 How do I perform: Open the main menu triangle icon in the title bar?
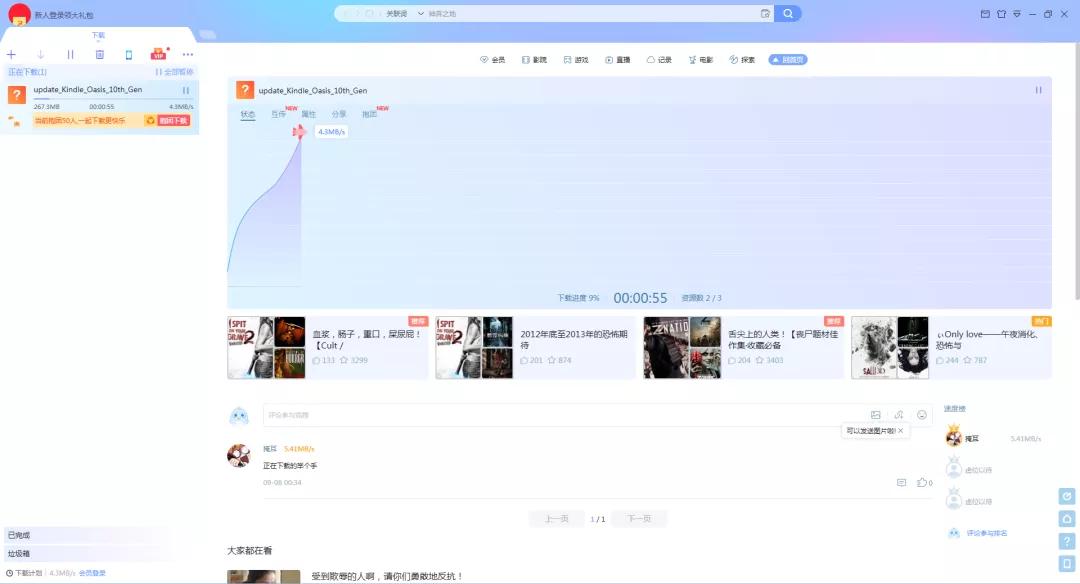1017,14
